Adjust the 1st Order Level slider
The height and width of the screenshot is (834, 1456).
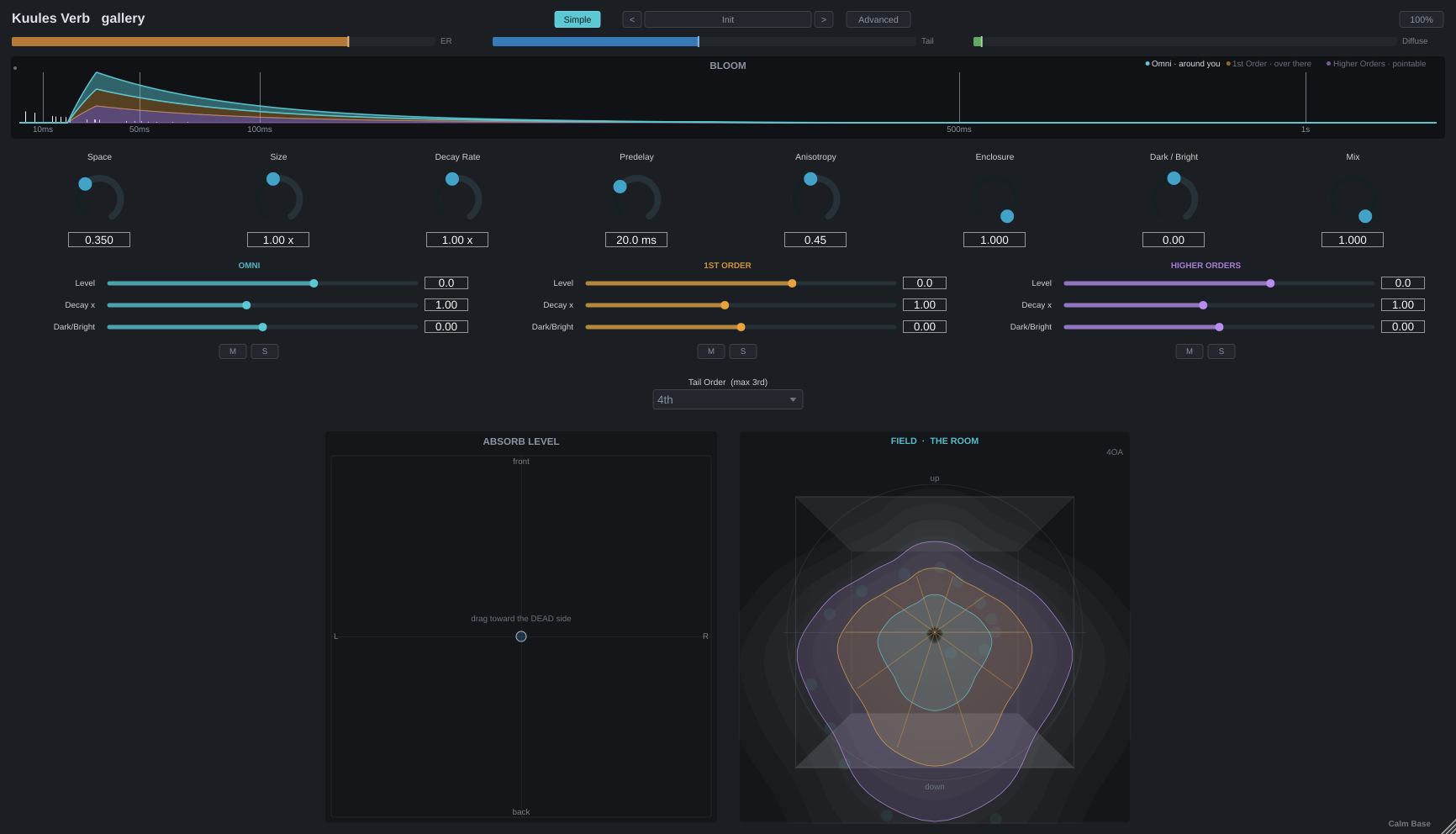[x=741, y=283]
